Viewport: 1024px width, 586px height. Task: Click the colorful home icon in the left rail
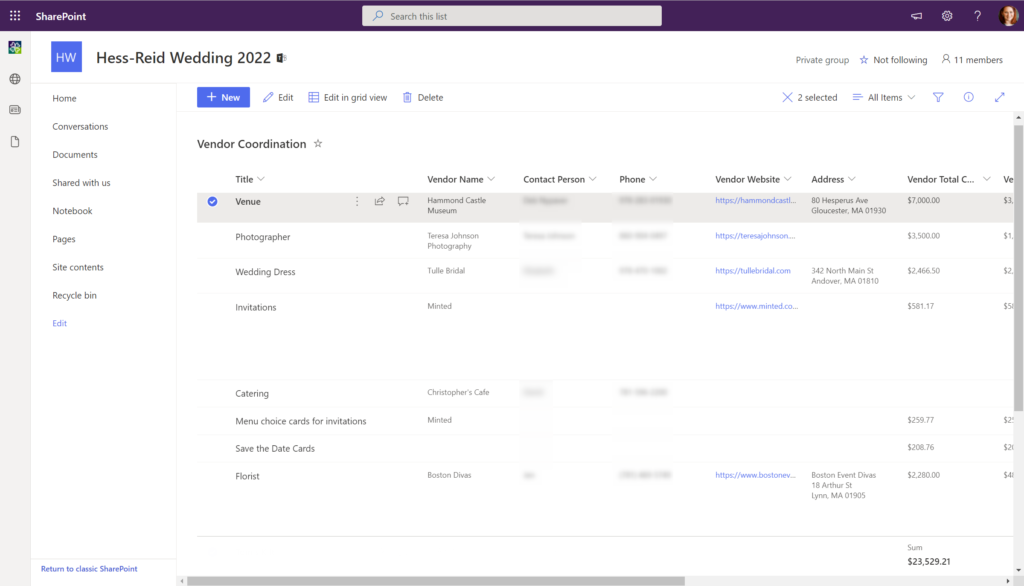point(15,47)
